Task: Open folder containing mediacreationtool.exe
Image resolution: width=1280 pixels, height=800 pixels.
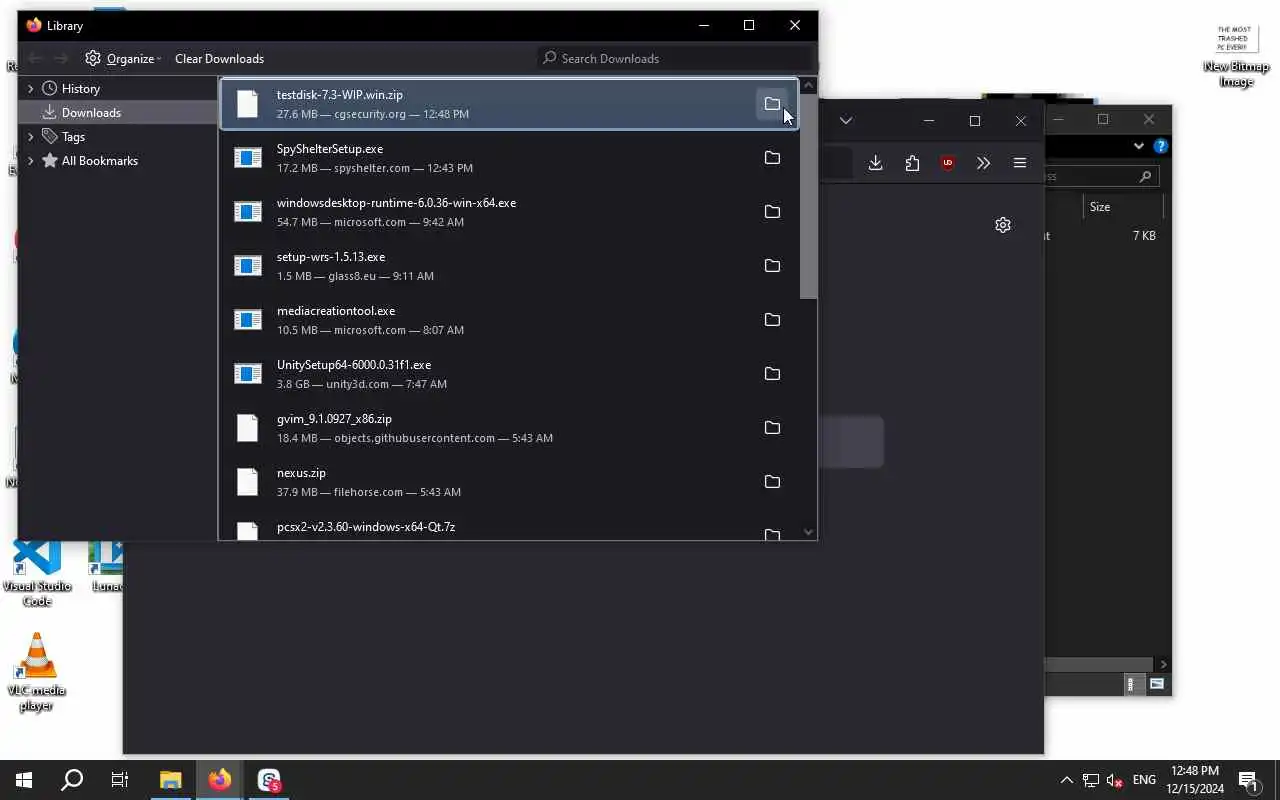Action: tap(772, 320)
